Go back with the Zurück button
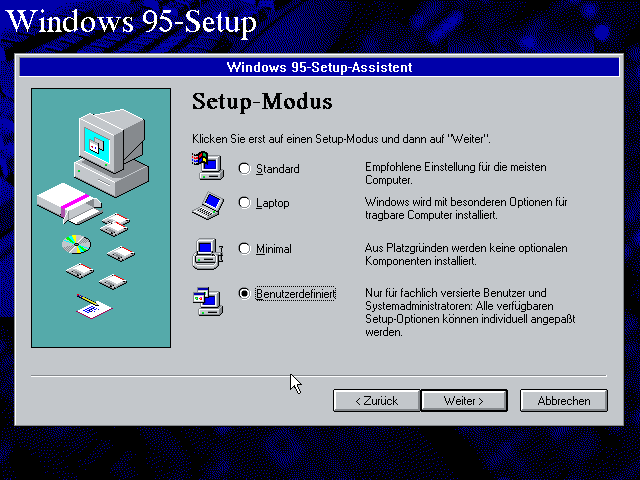Screen dimensions: 640x480 [376, 401]
